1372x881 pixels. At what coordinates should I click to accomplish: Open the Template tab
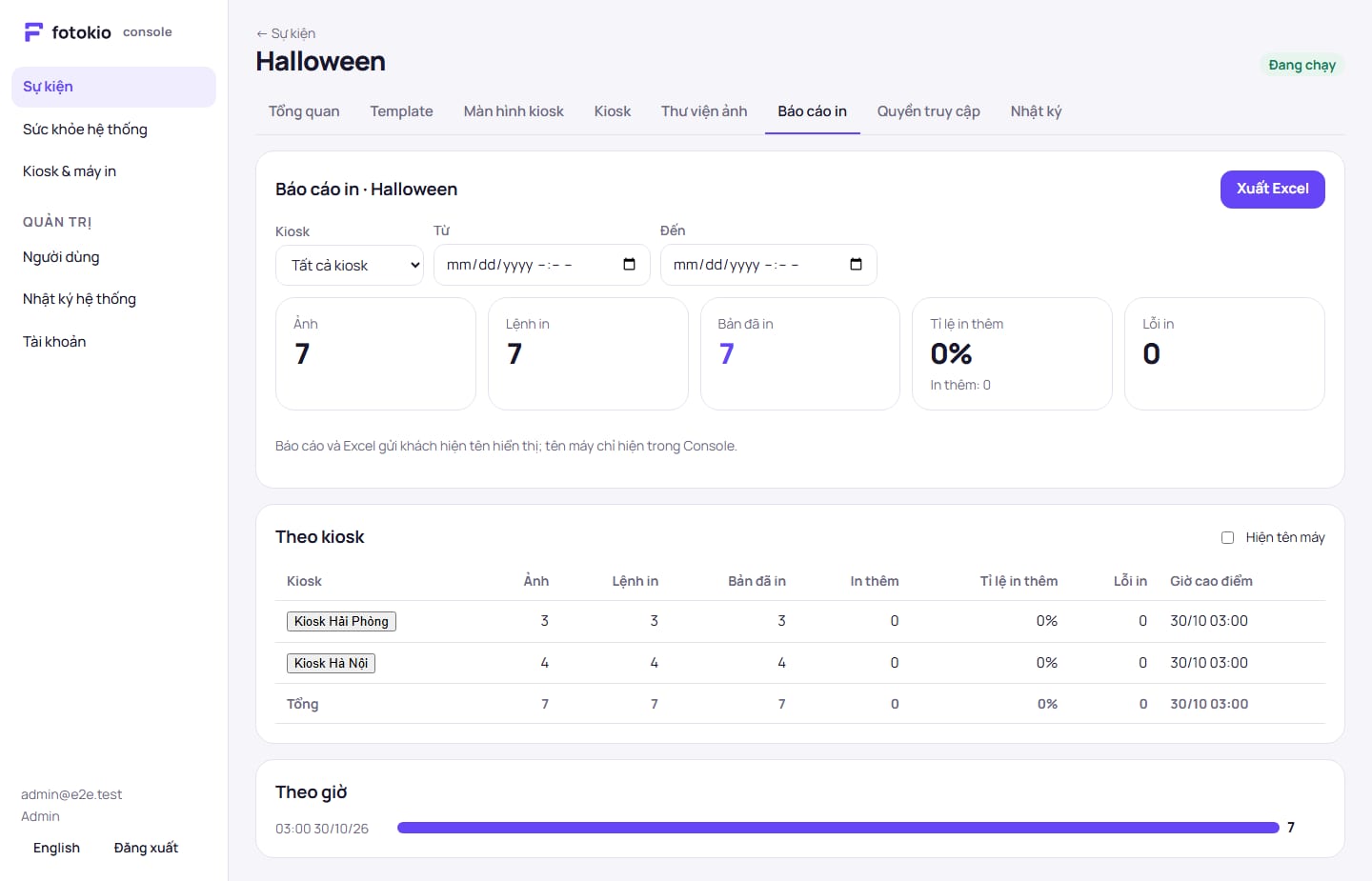401,111
